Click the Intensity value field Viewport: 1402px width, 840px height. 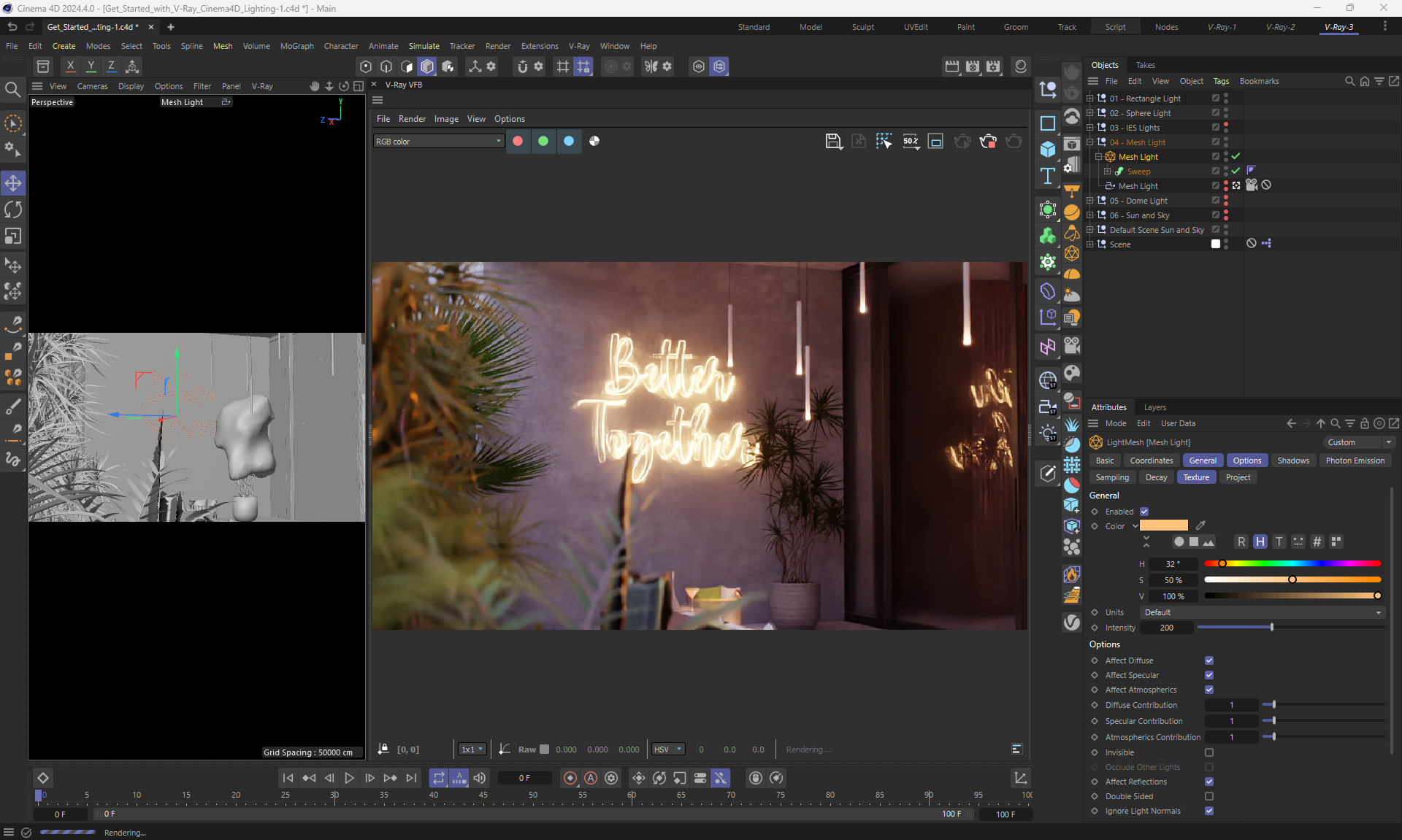pyautogui.click(x=1166, y=628)
